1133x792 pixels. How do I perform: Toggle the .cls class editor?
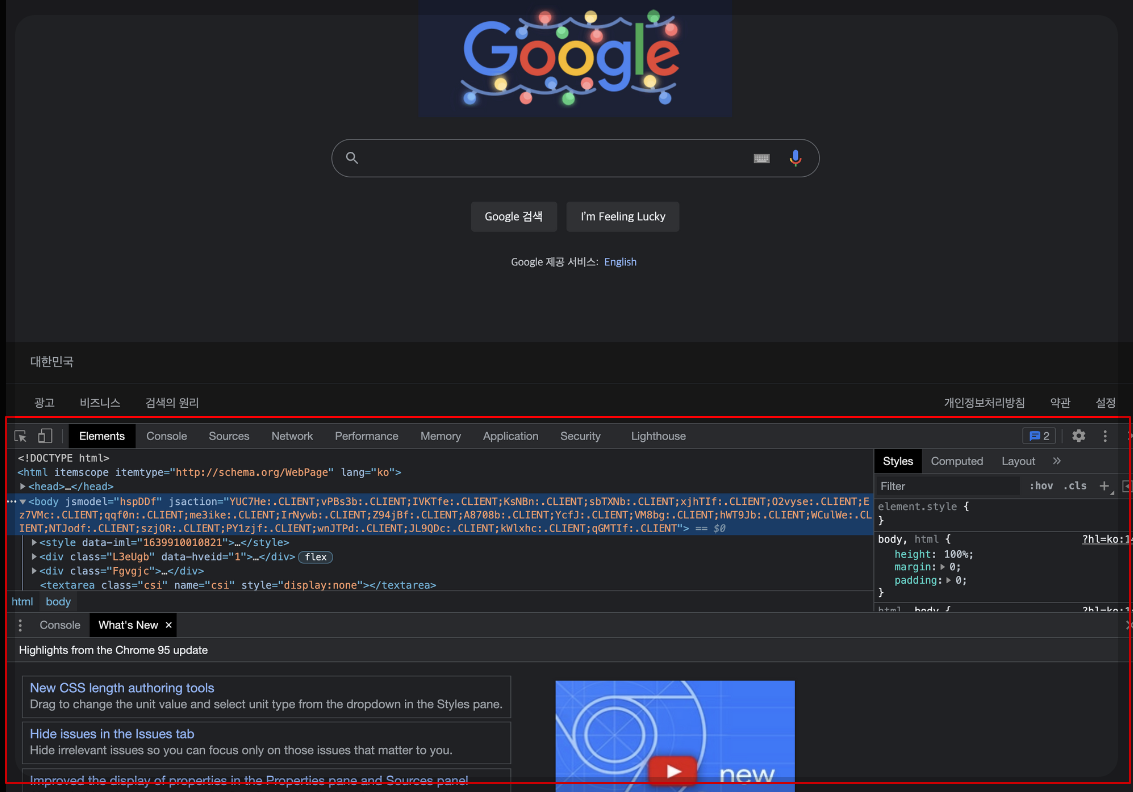coord(1074,486)
